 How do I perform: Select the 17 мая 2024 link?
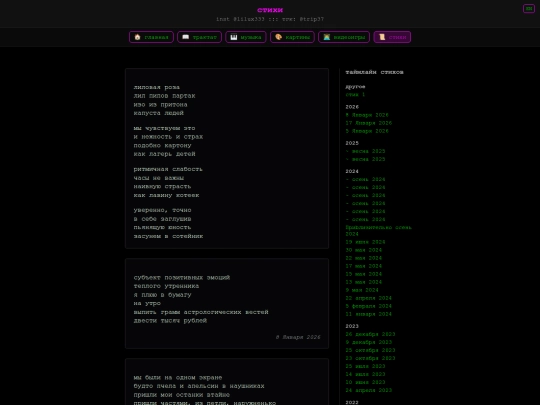[x=363, y=266]
